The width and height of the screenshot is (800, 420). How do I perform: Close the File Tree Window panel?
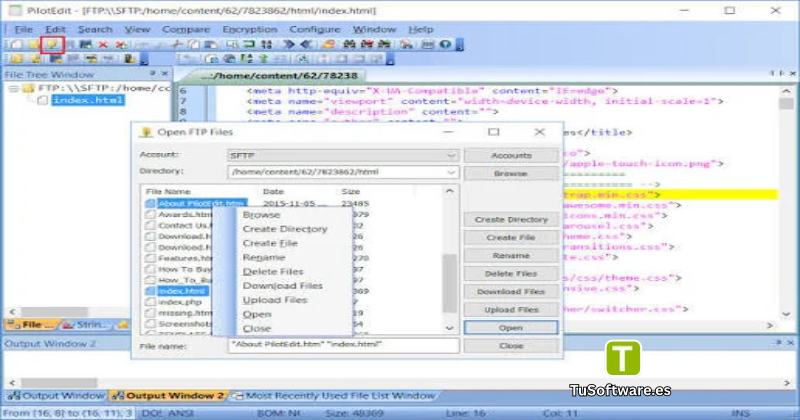164,74
